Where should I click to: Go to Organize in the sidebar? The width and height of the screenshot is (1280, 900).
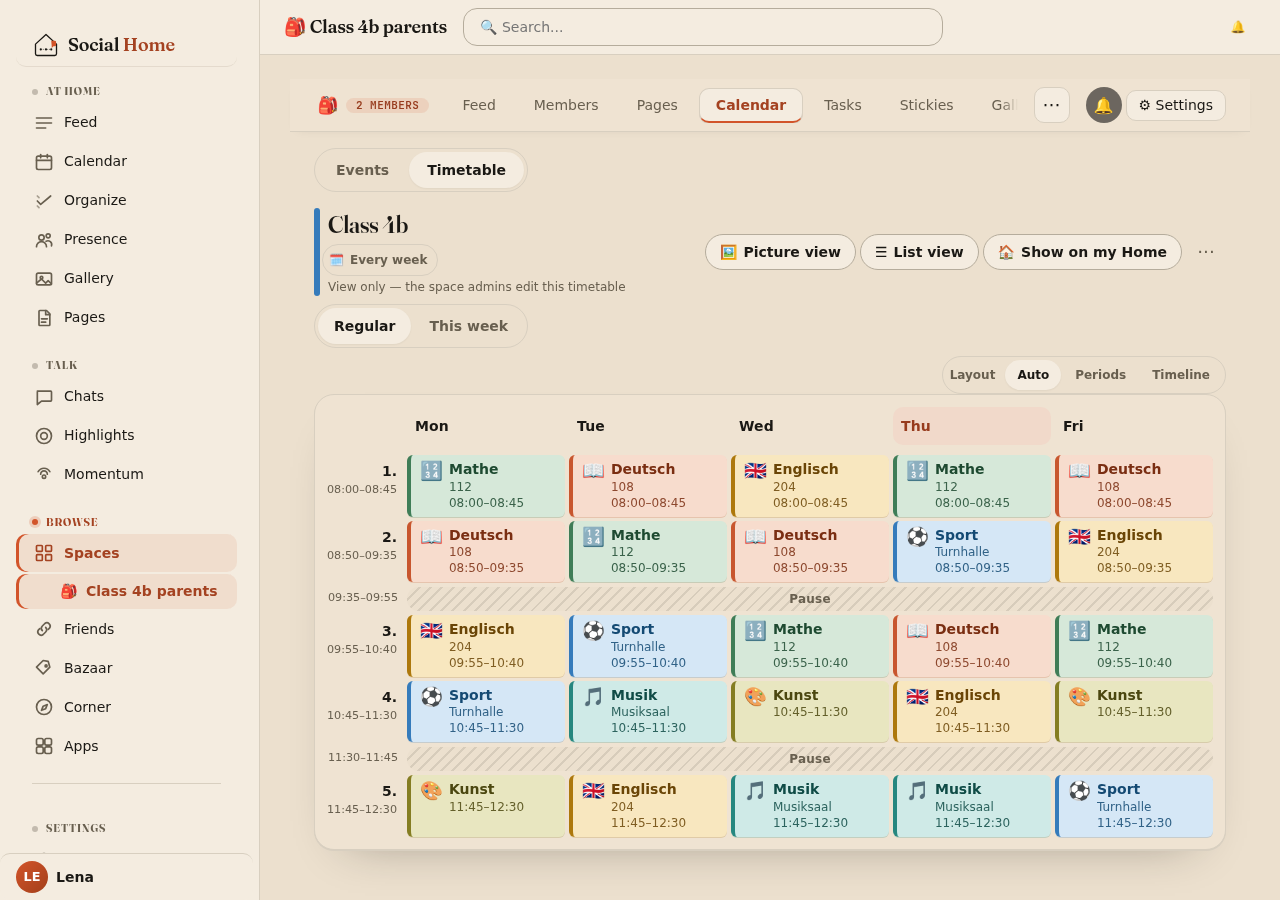click(126, 200)
